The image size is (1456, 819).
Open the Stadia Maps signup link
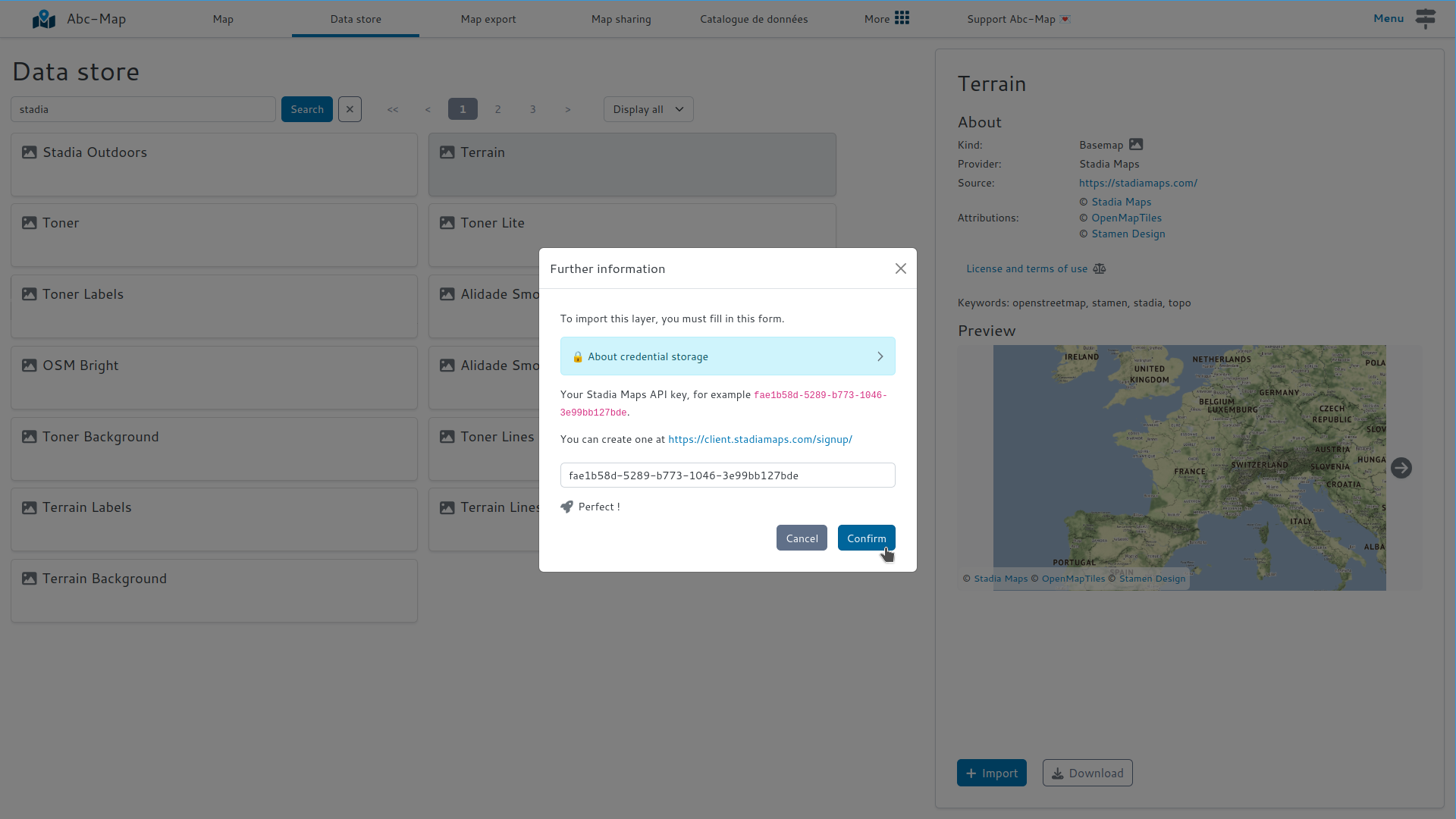pyautogui.click(x=760, y=439)
